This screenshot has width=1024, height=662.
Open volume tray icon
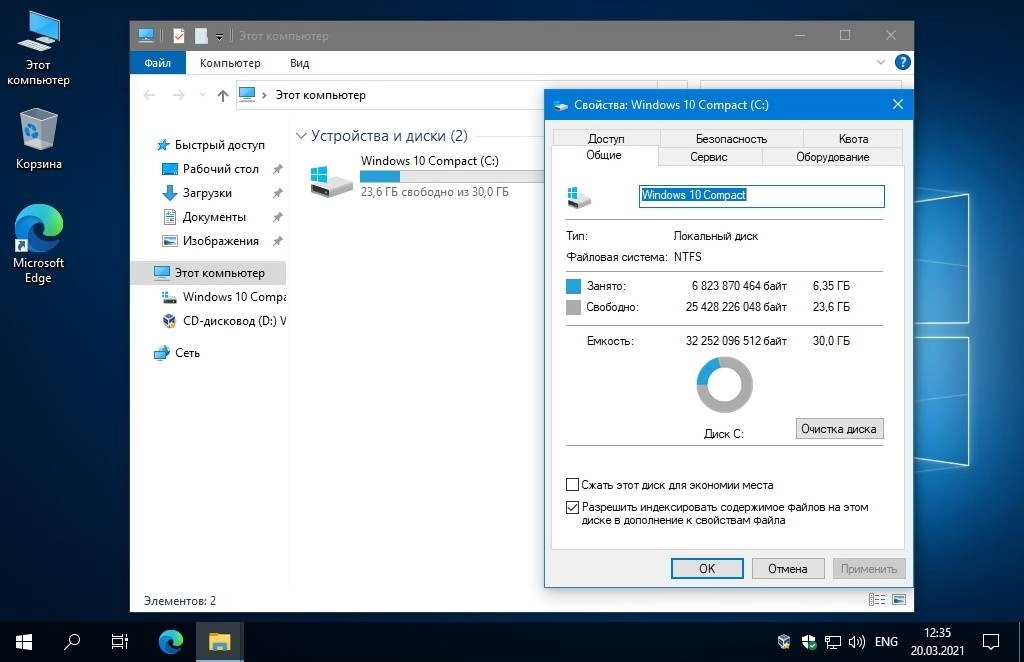[x=856, y=642]
